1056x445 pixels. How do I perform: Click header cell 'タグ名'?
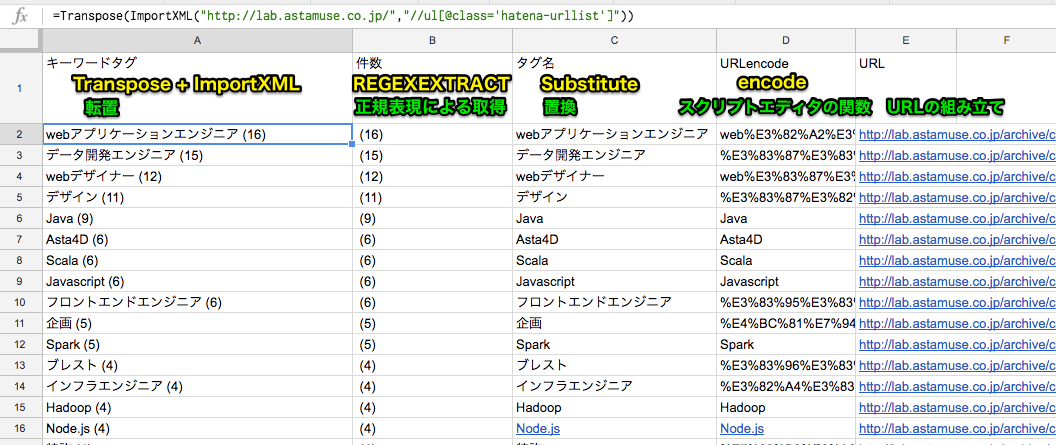(614, 88)
